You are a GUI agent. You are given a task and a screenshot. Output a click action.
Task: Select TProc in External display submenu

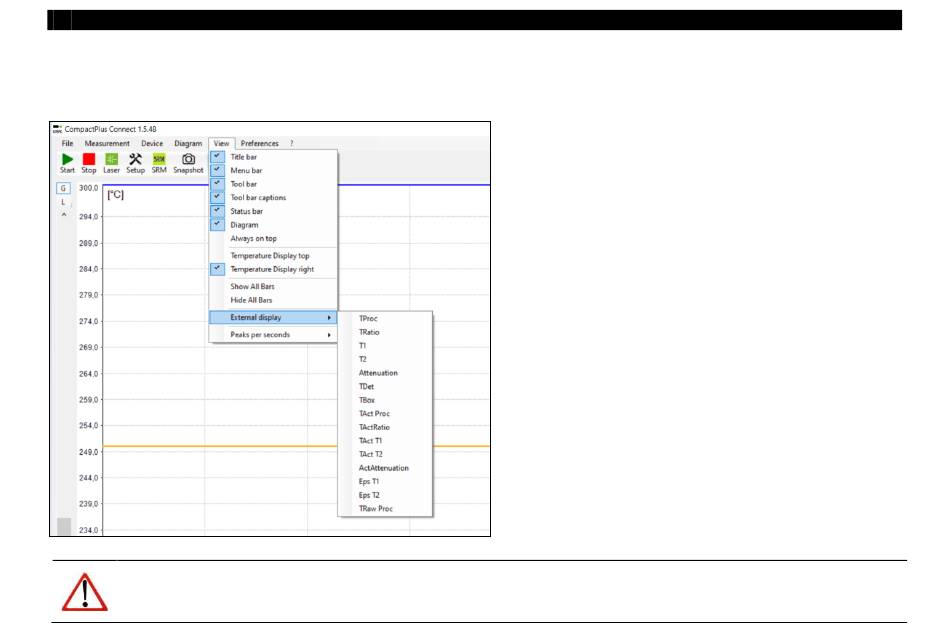[385, 319]
